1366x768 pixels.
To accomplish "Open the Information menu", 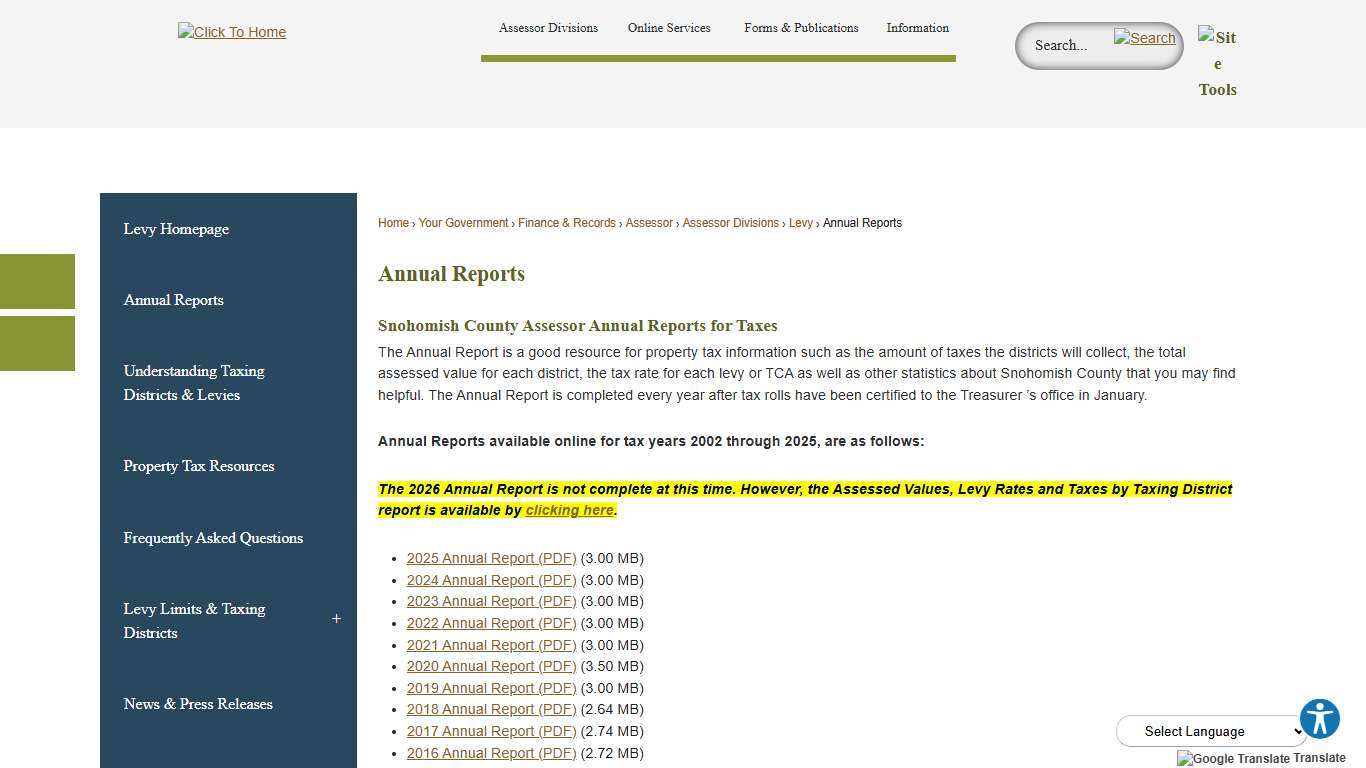I will click(917, 28).
